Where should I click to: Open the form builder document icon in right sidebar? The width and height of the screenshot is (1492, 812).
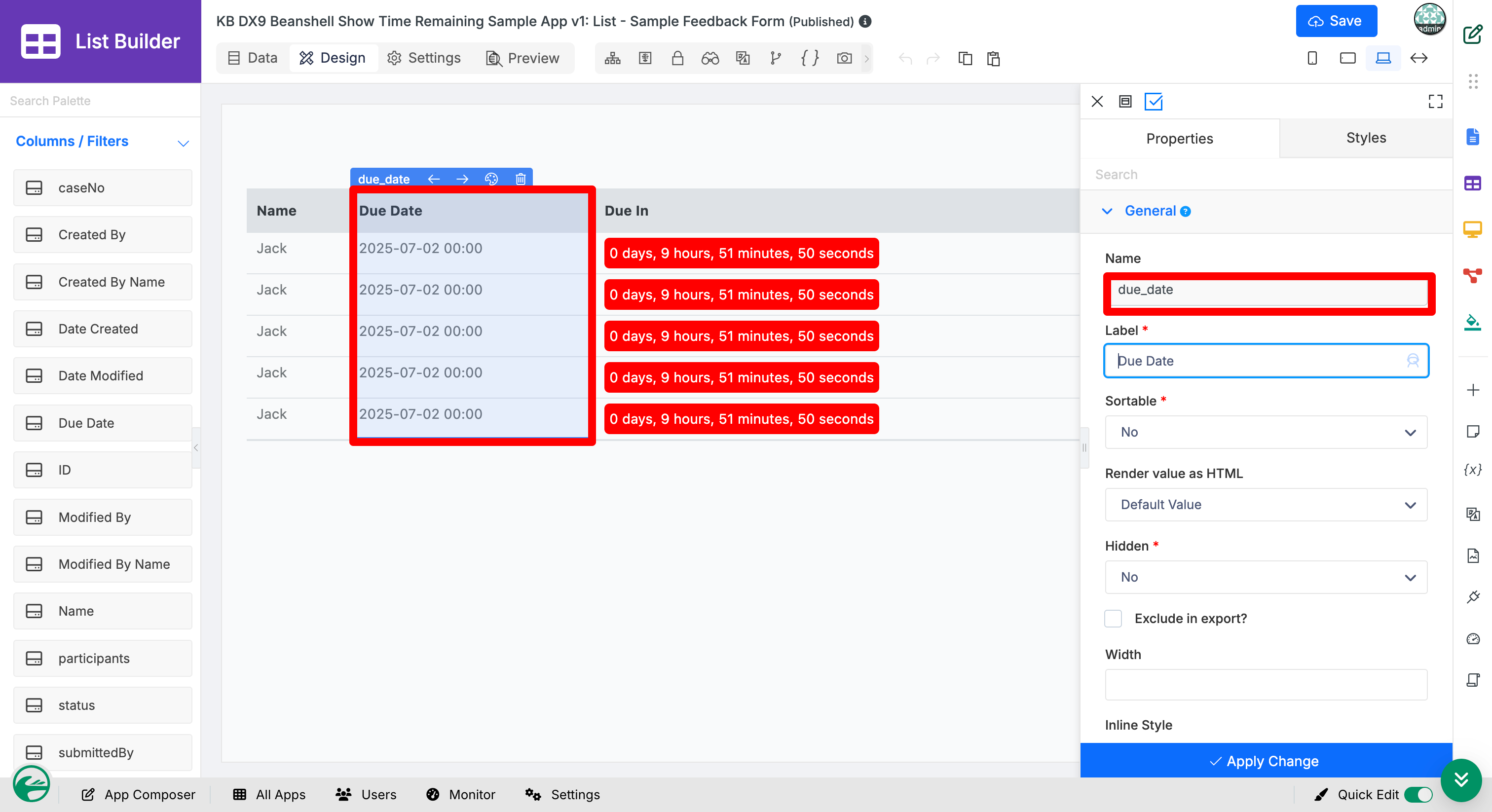(1472, 137)
